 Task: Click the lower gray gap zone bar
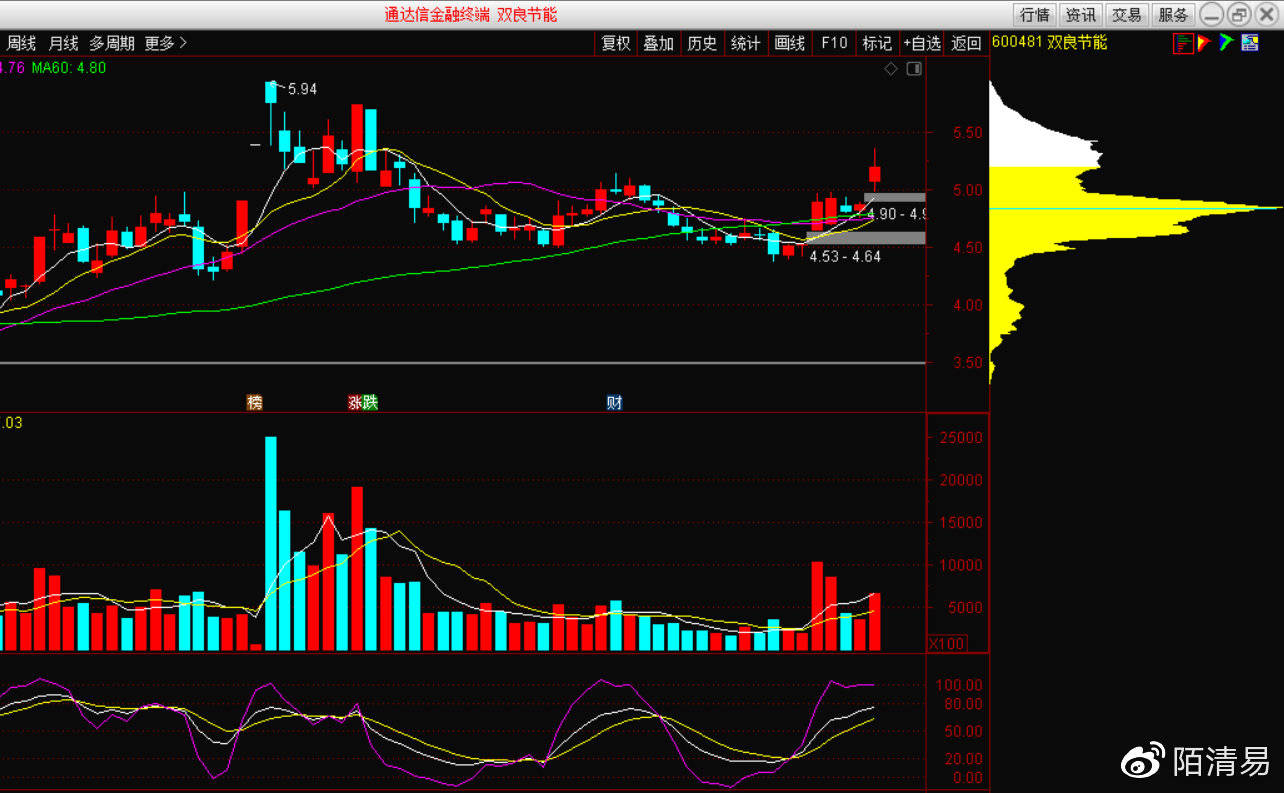coord(866,237)
